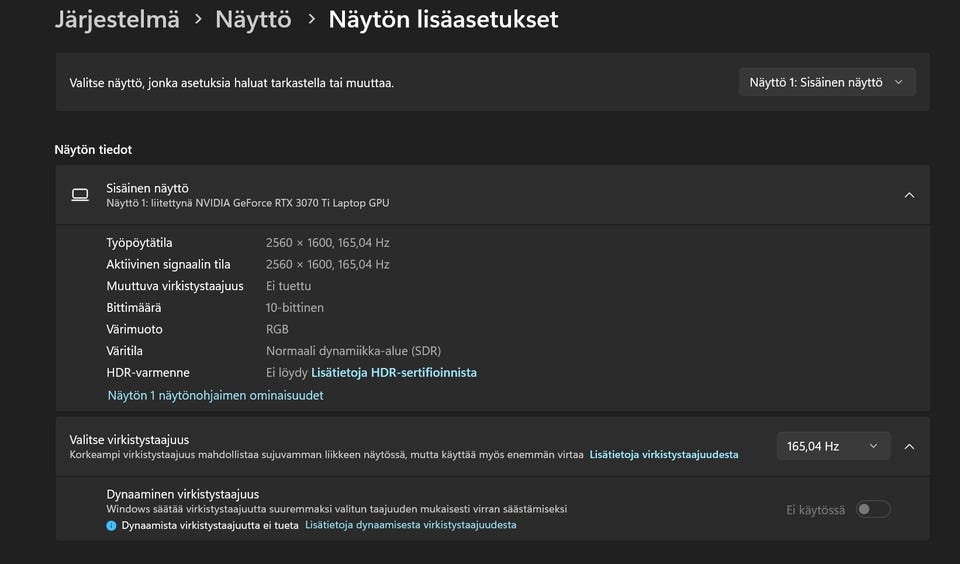Click the Valitse virkistystaajuus heading
The width and height of the screenshot is (960, 564).
click(x=129, y=439)
